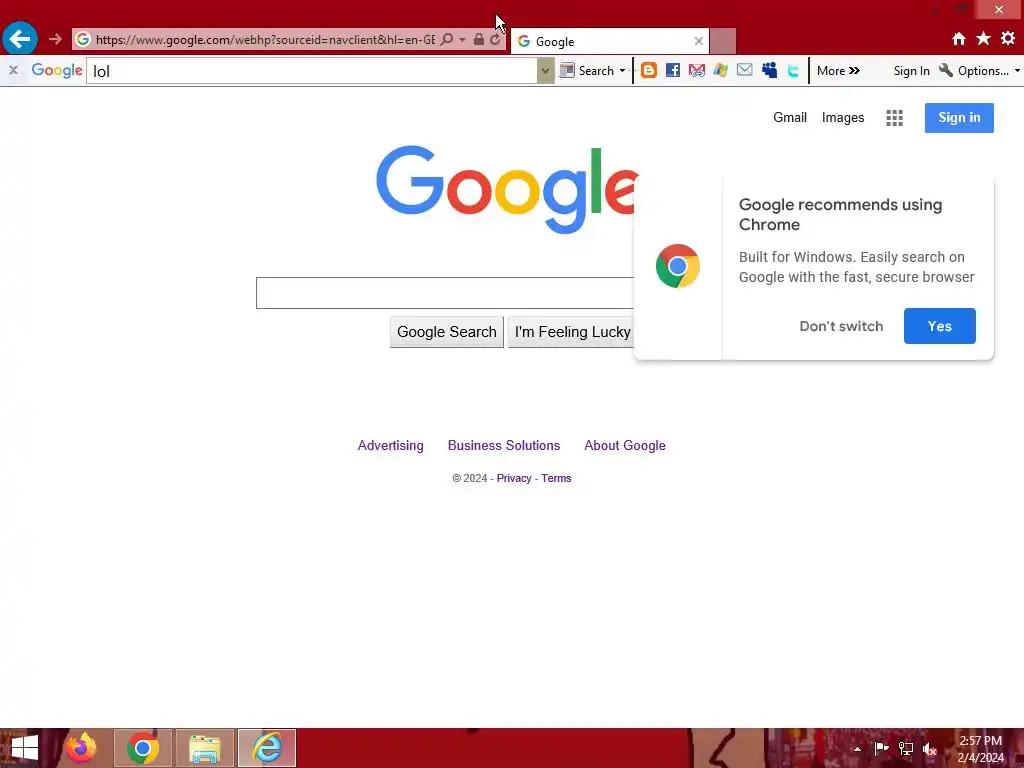Viewport: 1024px width, 768px height.
Task: Click the Home icon in Internet Explorer
Action: pyautogui.click(x=959, y=39)
